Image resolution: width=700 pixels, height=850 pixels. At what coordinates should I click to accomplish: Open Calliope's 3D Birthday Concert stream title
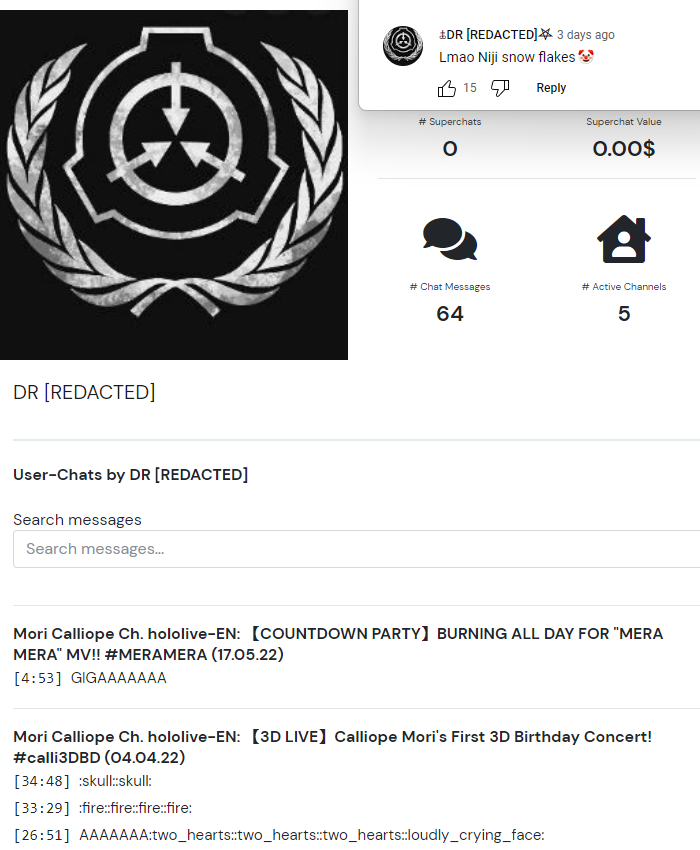(332, 747)
